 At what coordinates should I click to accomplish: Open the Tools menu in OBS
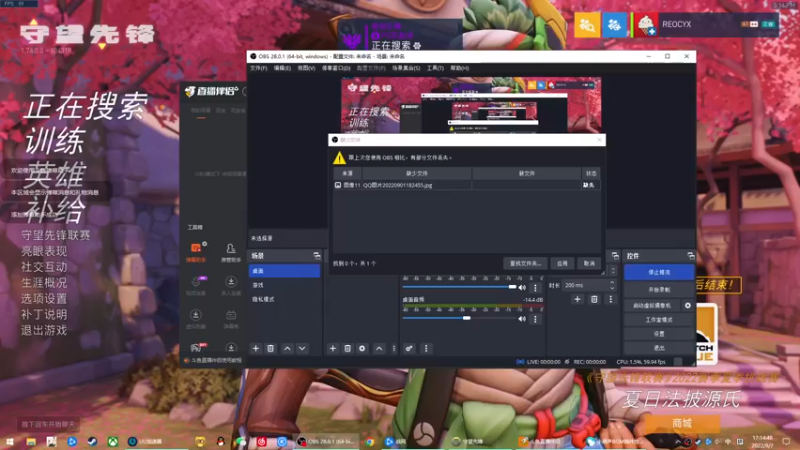click(435, 68)
